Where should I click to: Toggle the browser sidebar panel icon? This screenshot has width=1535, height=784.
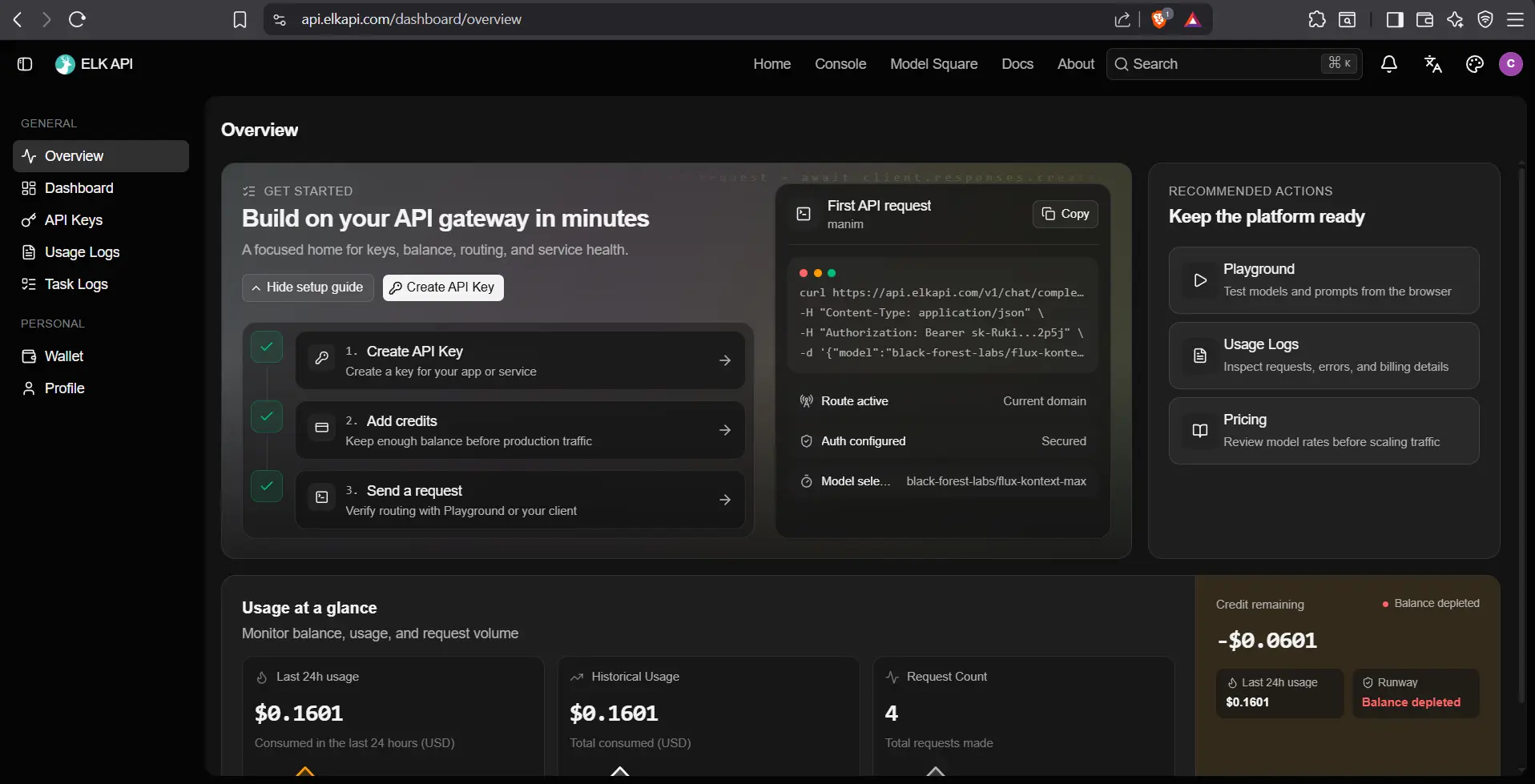(1395, 19)
